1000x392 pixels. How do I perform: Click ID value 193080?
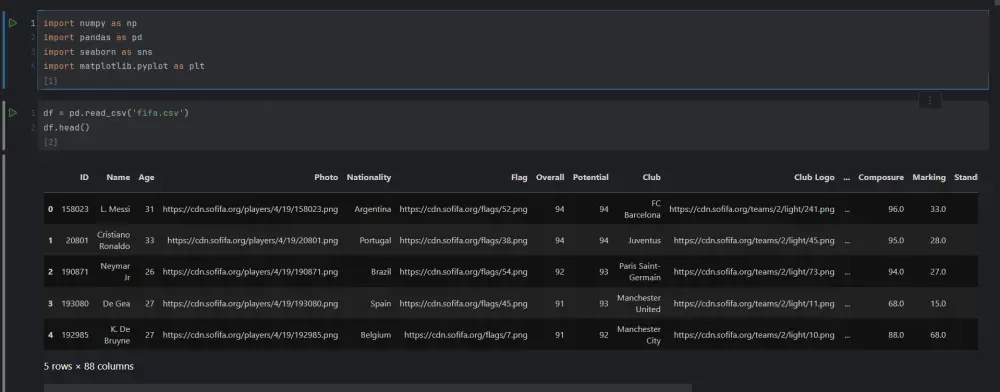click(75, 303)
